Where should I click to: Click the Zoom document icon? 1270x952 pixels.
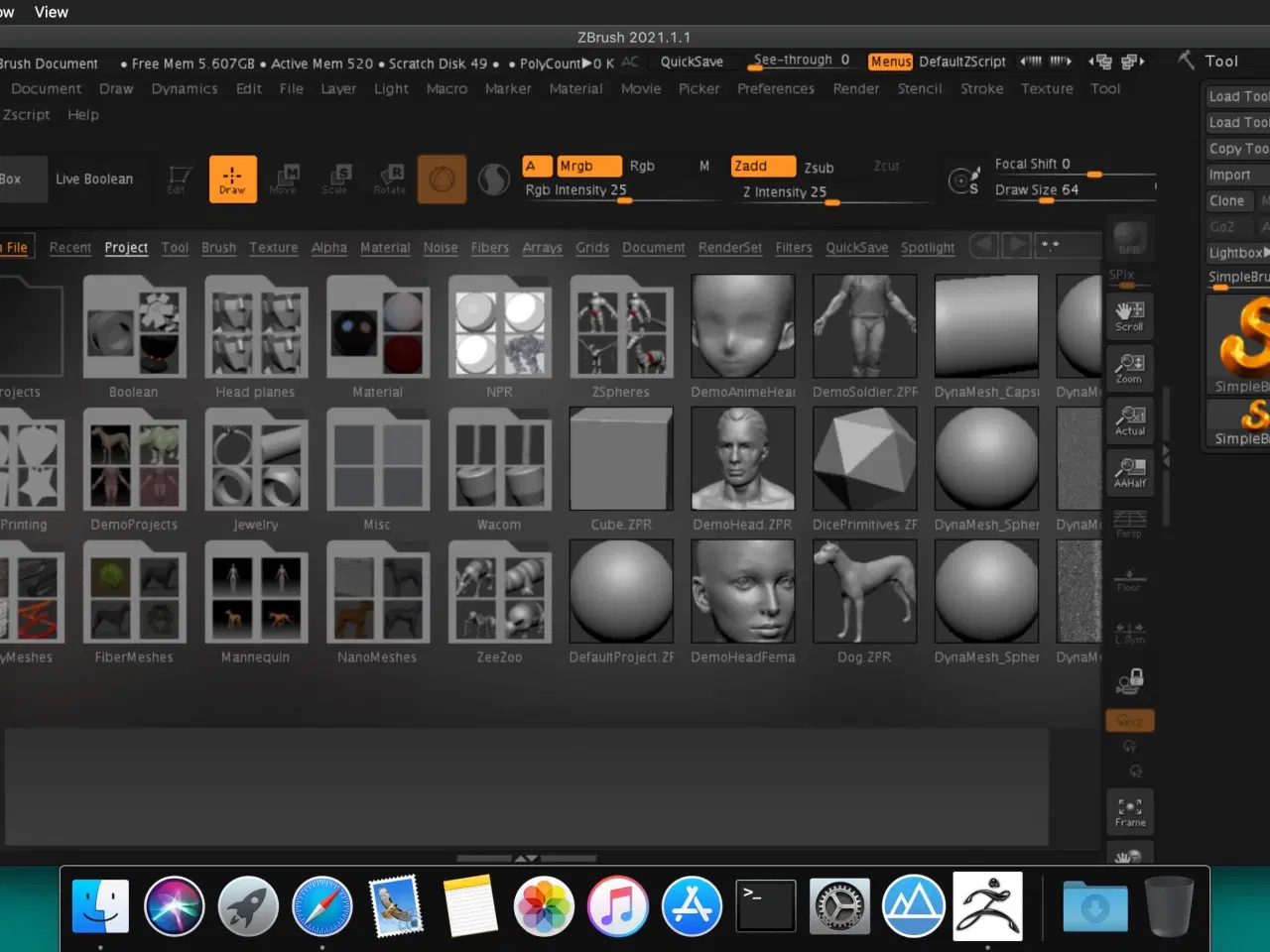(x=1130, y=368)
